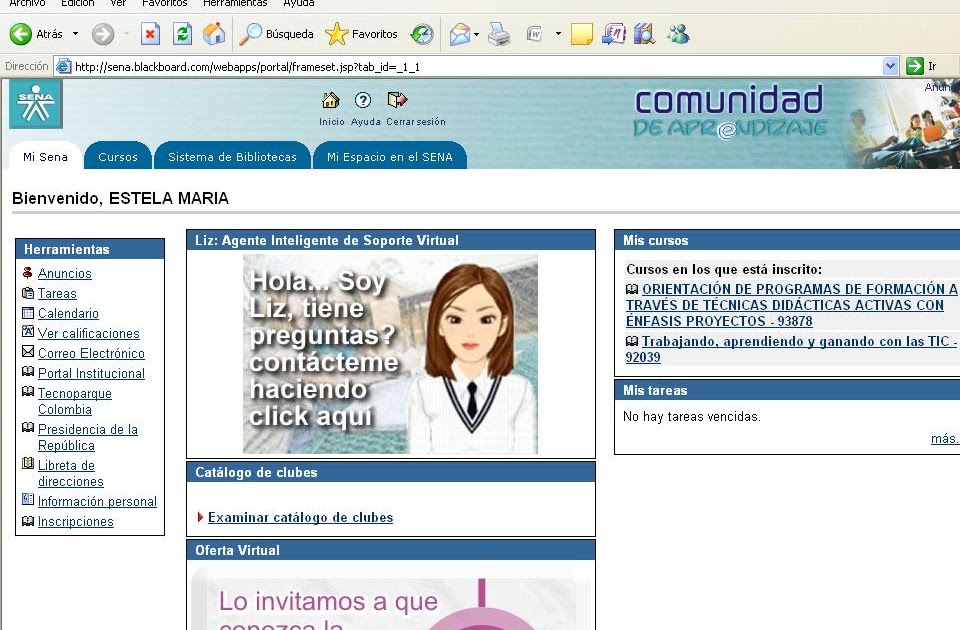Click the Tareas clipboard icon
Image resolution: width=960 pixels, height=630 pixels.
click(28, 293)
